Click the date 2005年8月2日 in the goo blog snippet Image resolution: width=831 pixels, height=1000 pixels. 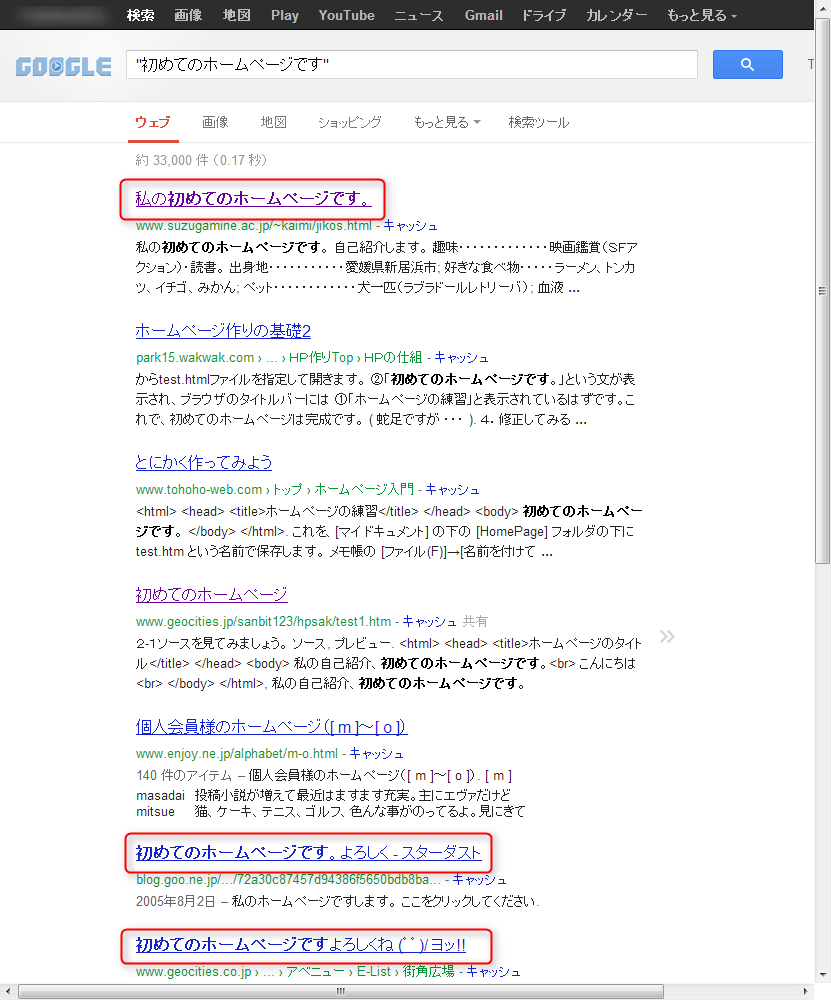click(x=175, y=902)
